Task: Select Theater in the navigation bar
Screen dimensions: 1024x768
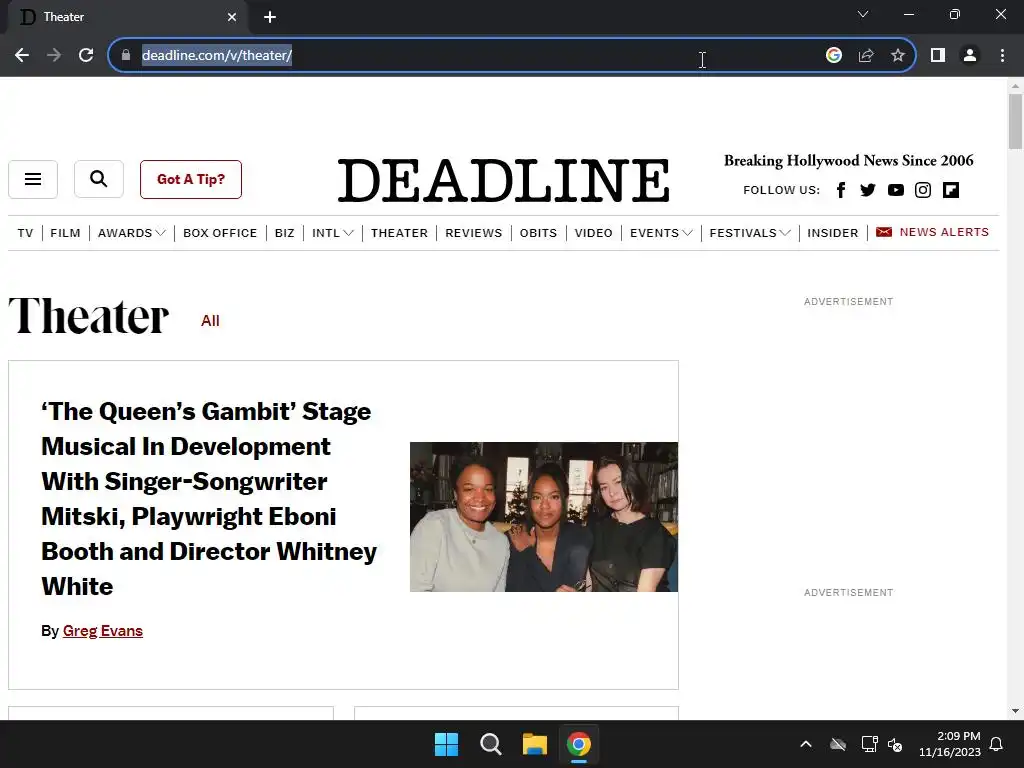Action: [x=399, y=233]
